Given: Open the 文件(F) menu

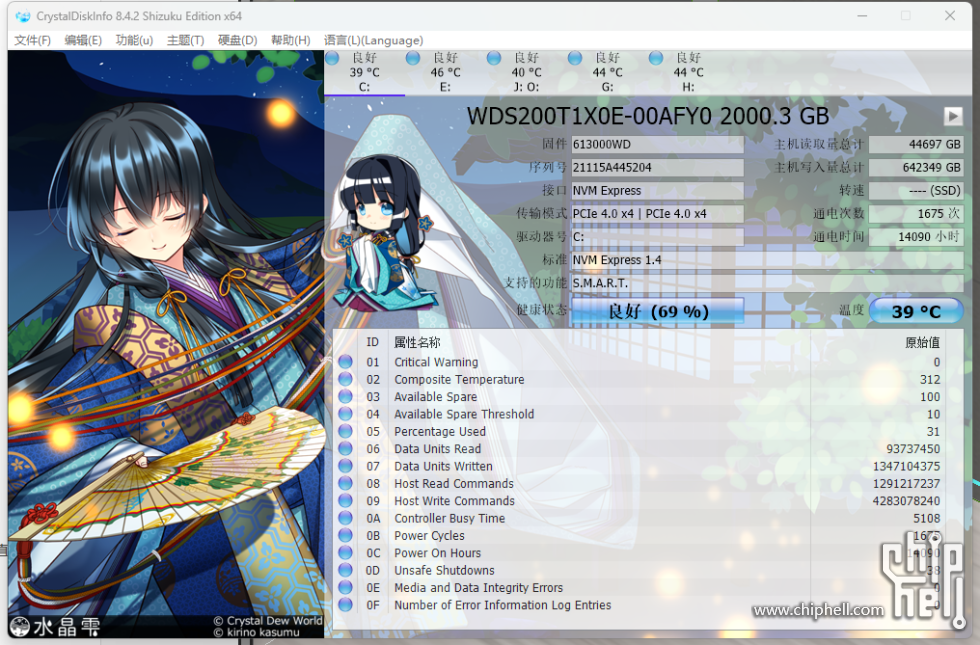Looking at the screenshot, I should pyautogui.click(x=32, y=40).
